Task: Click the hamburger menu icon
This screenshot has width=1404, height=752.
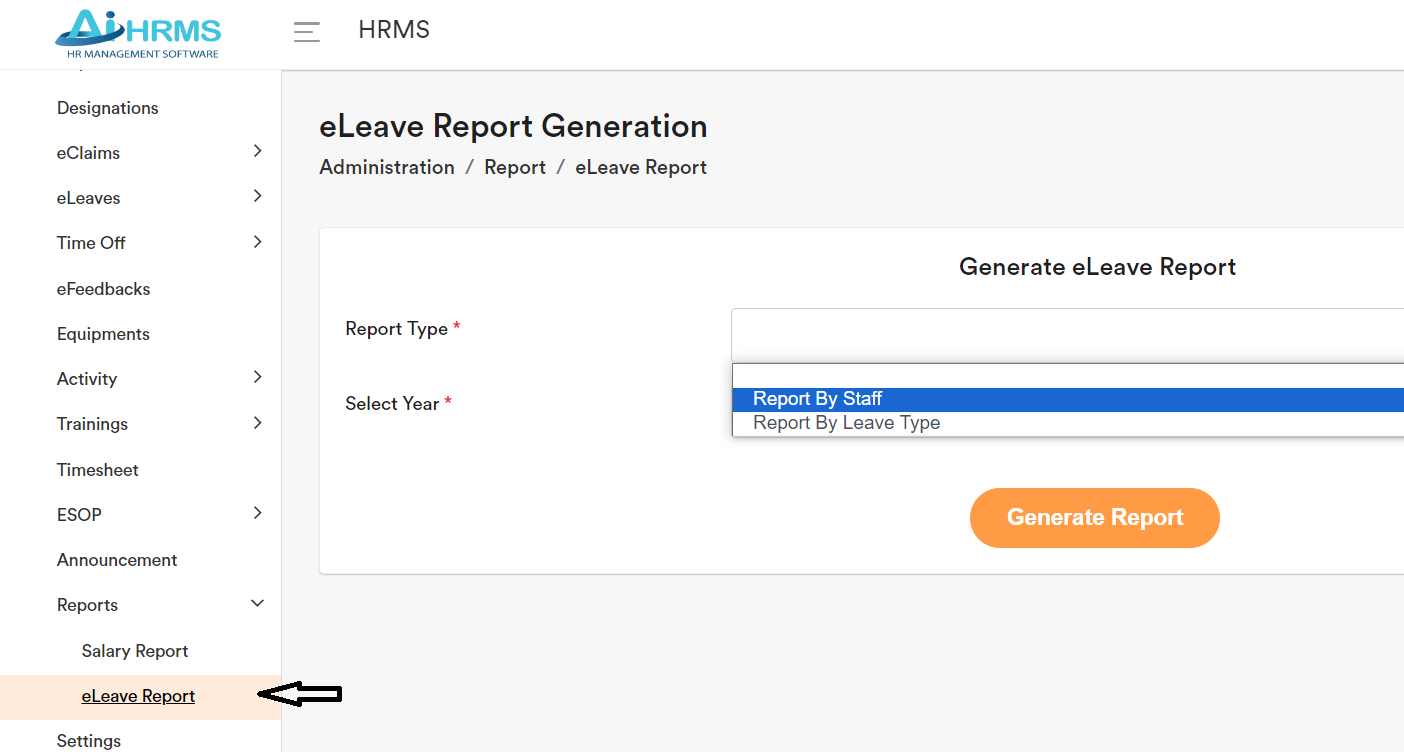Action: click(306, 31)
